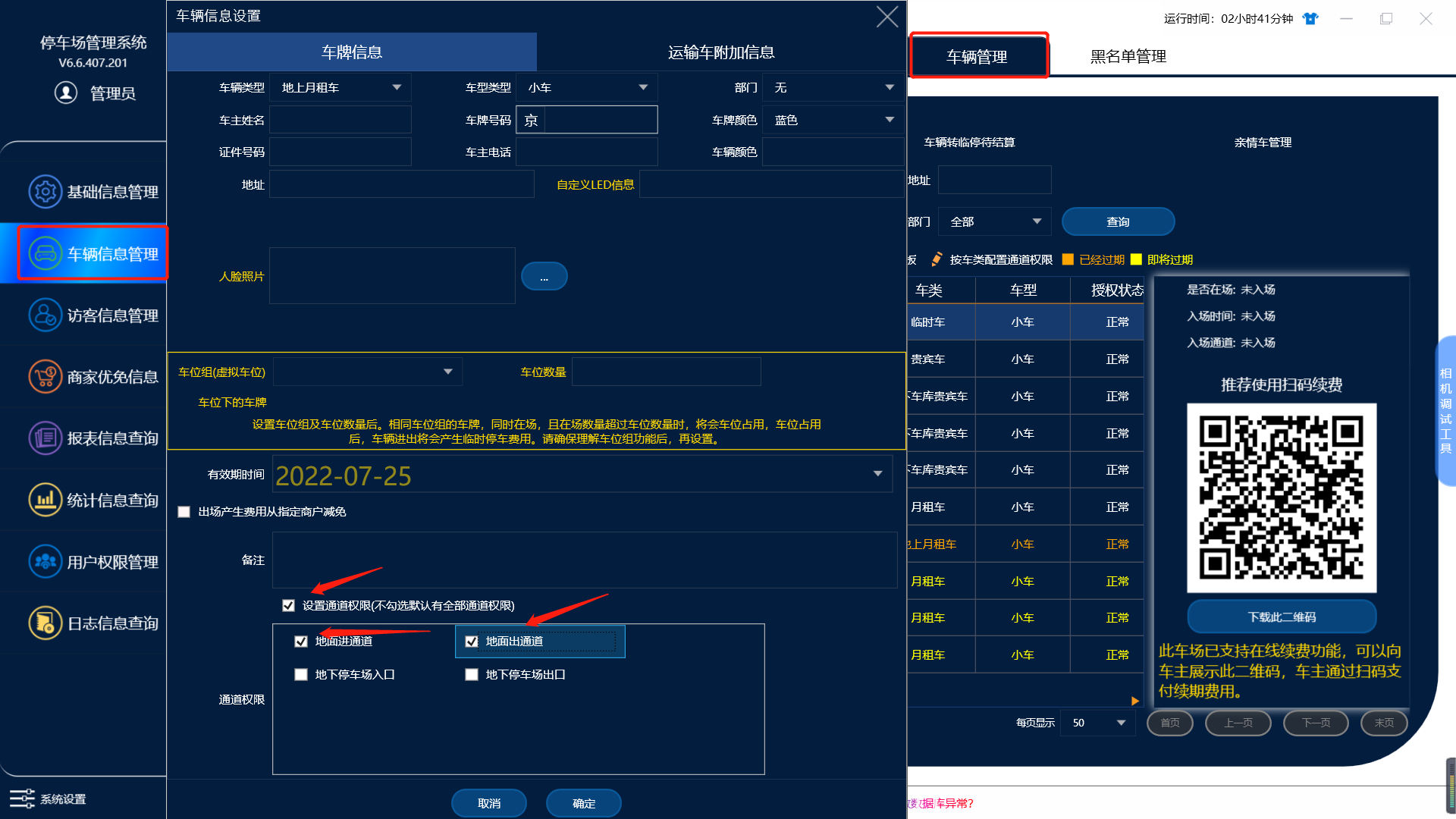
Task: Toggle 设置通道权限 checkbox
Action: (288, 605)
